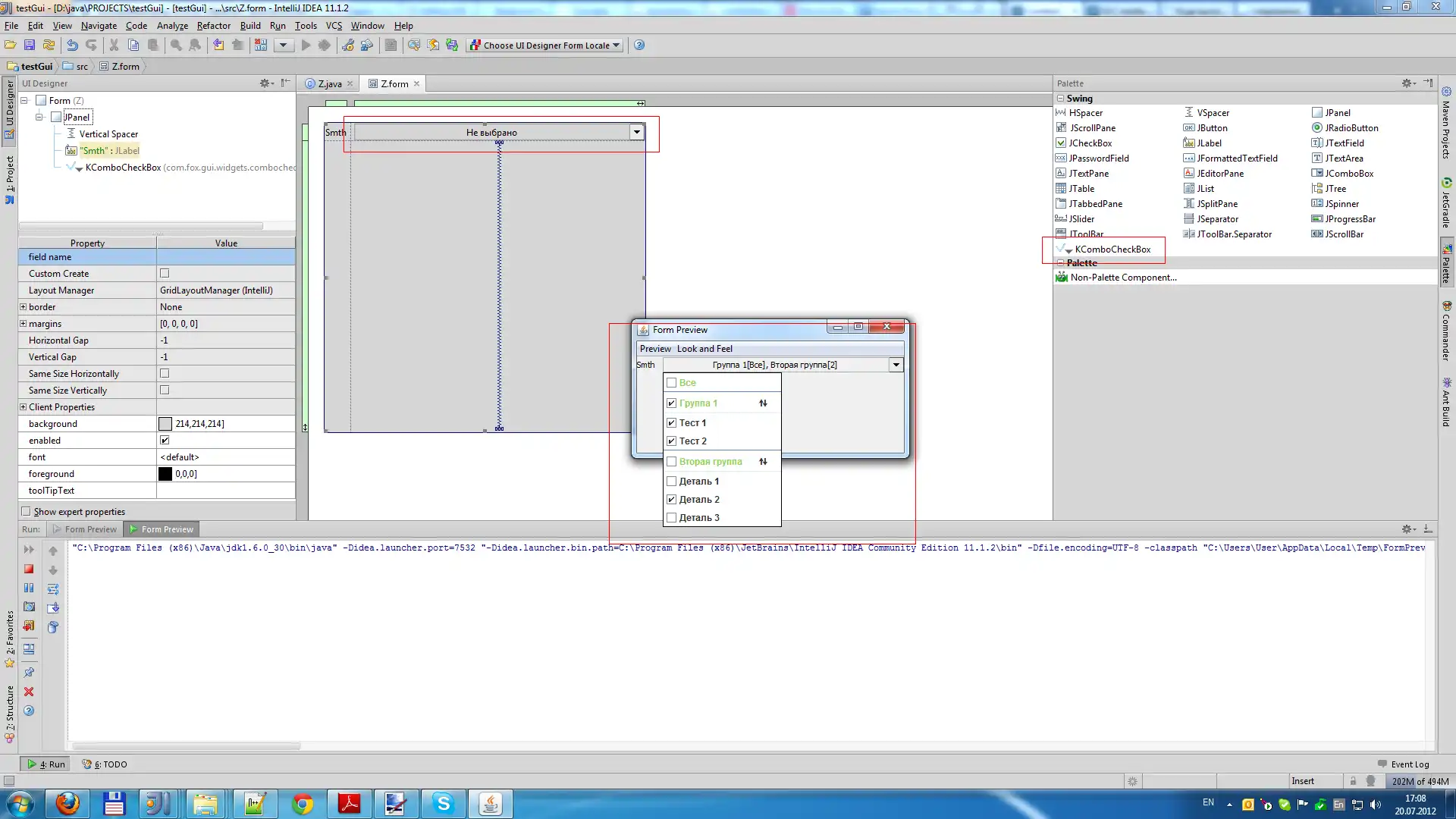Expand the margins property row
This screenshot has height=819, width=1456.
(23, 324)
